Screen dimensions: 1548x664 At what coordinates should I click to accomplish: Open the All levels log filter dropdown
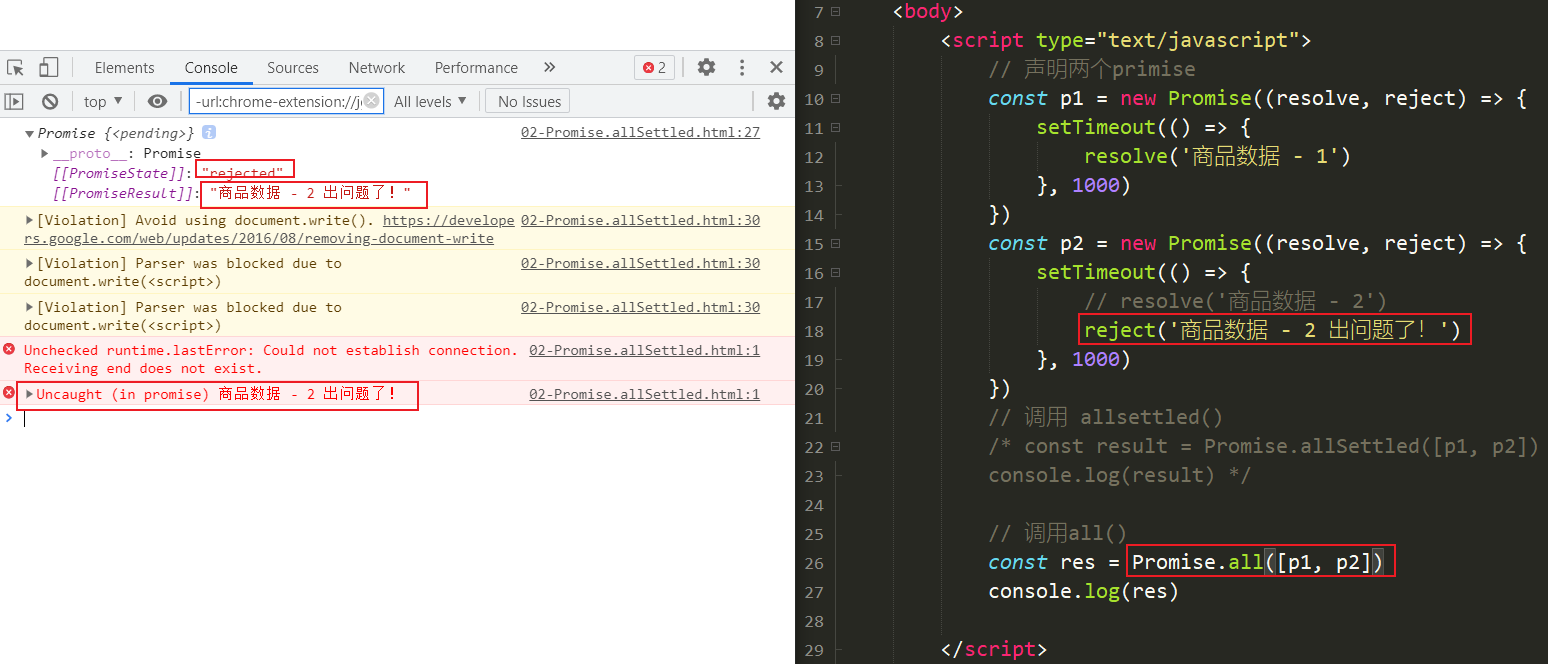[x=430, y=101]
